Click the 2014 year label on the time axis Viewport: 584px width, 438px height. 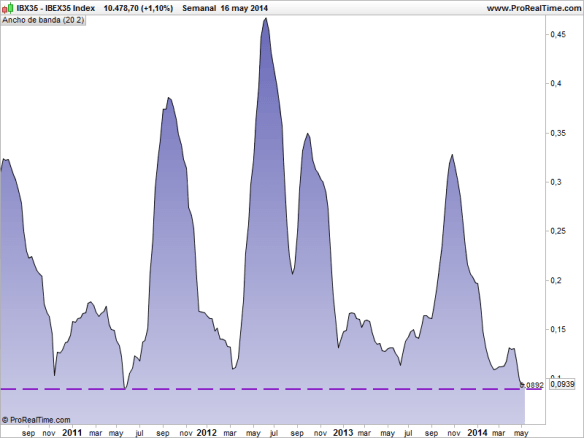[x=477, y=433]
